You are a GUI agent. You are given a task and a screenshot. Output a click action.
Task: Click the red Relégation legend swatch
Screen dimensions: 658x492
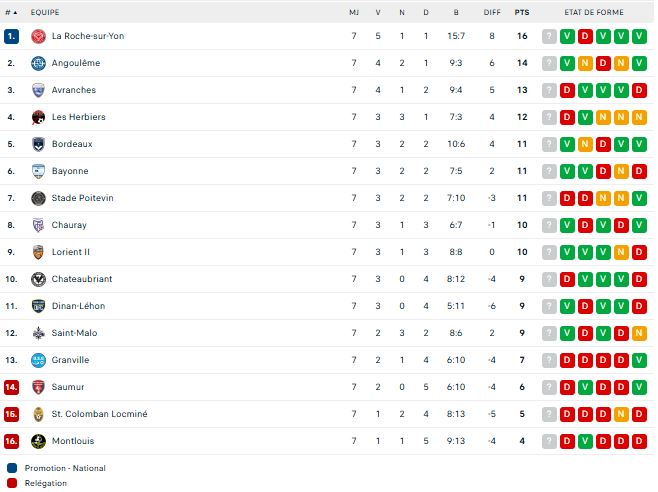tap(11, 482)
